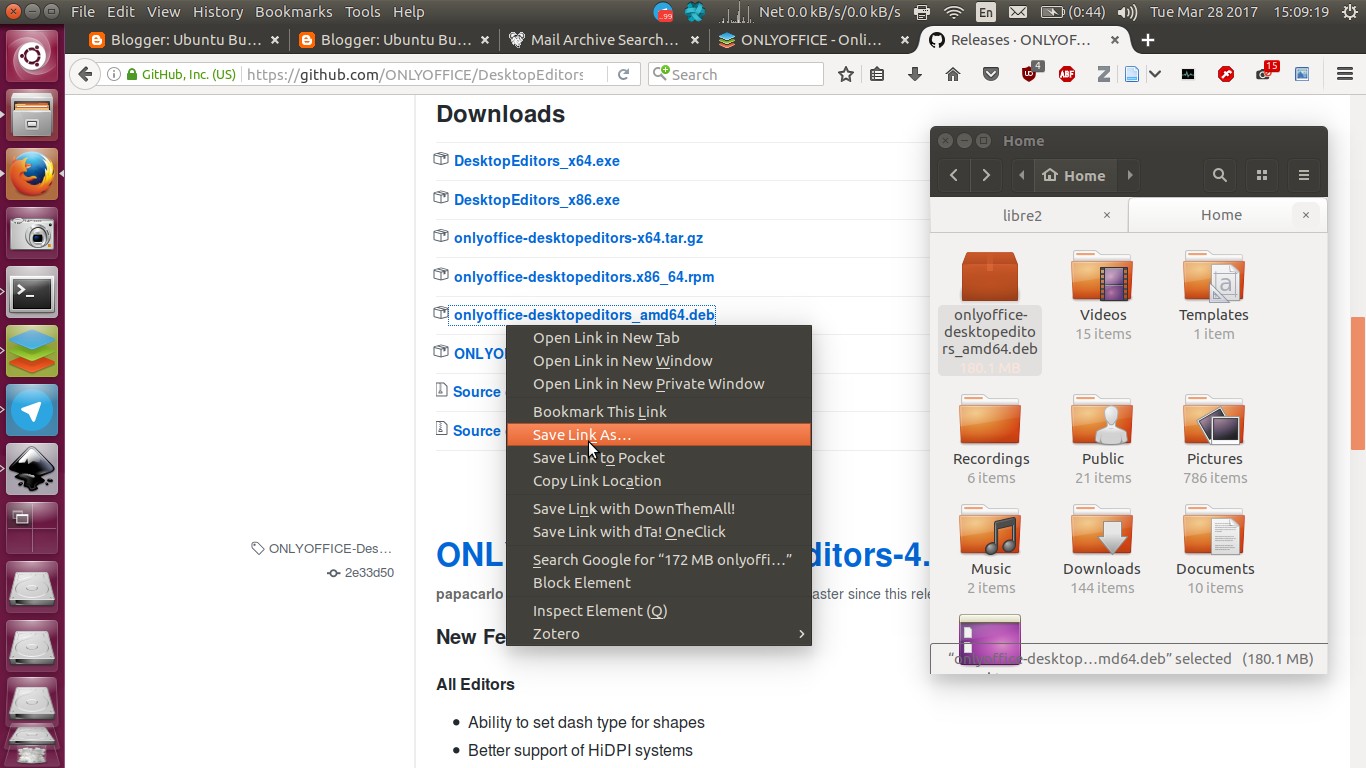Choose Save Link with dTa! OneClick

pyautogui.click(x=659, y=532)
